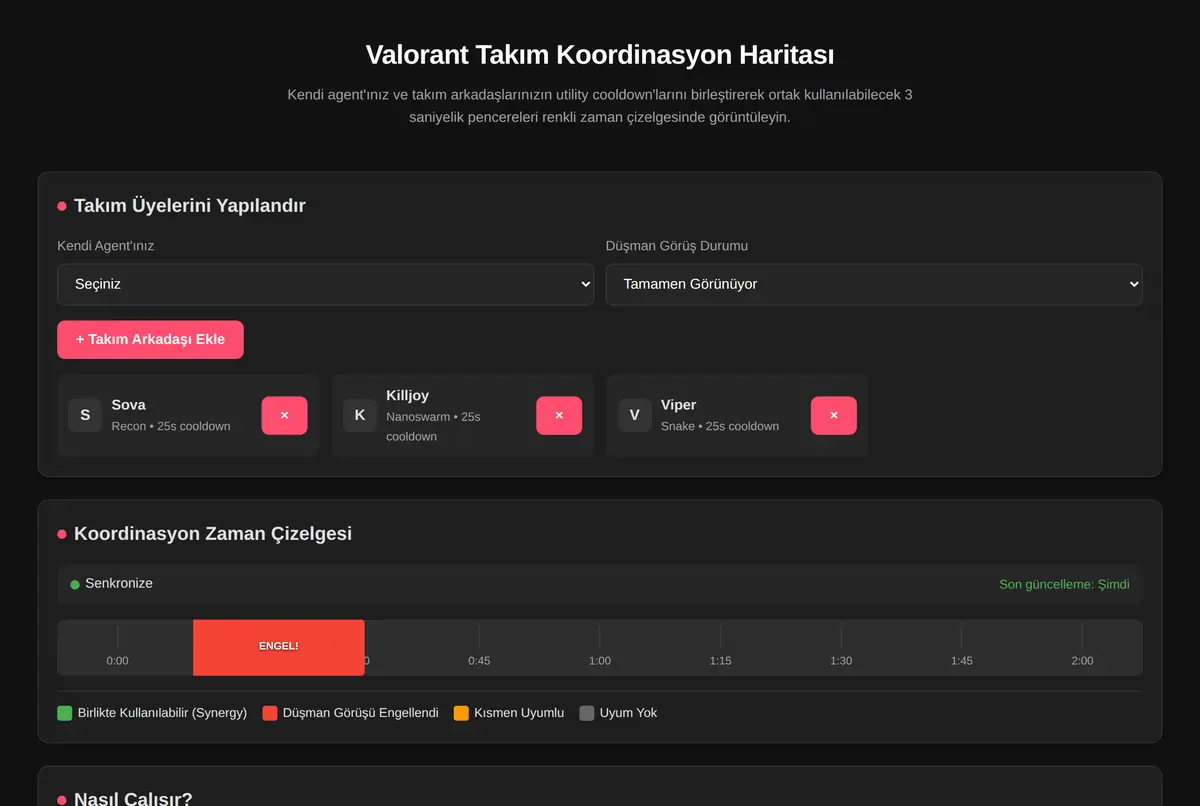Click the green Synergy legend swatch
The height and width of the screenshot is (806, 1200).
(65, 713)
